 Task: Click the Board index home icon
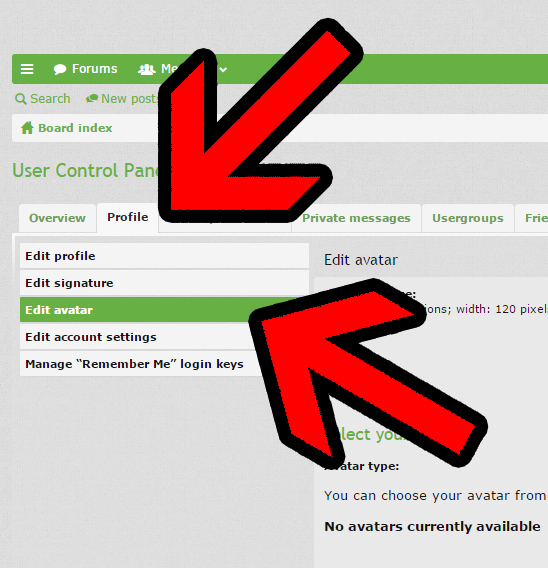[27, 128]
